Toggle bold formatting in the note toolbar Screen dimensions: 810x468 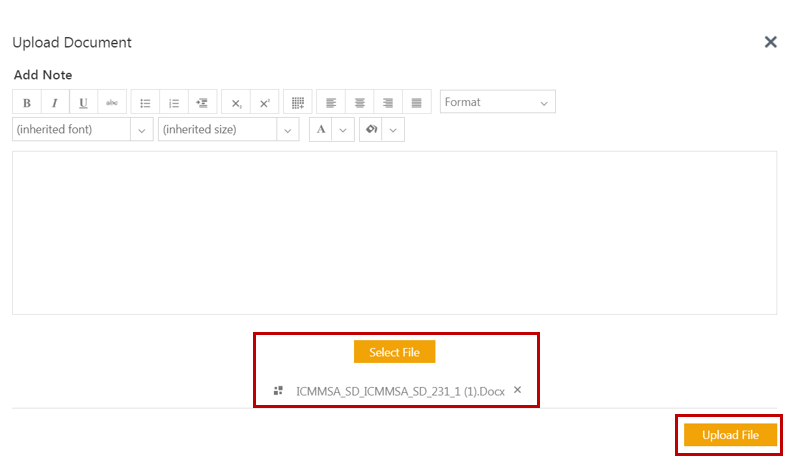26,103
